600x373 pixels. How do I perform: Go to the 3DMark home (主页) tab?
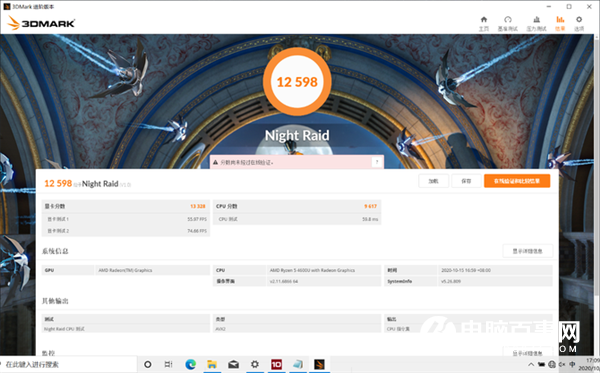point(484,23)
